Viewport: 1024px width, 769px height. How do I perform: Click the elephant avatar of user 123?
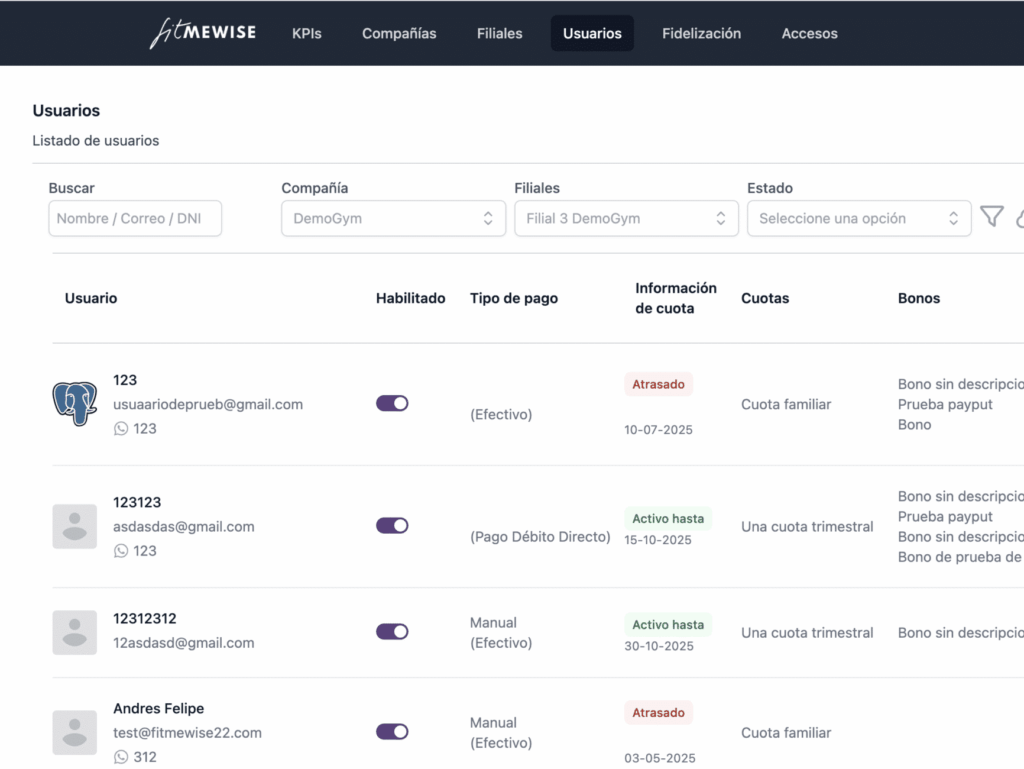(x=74, y=403)
